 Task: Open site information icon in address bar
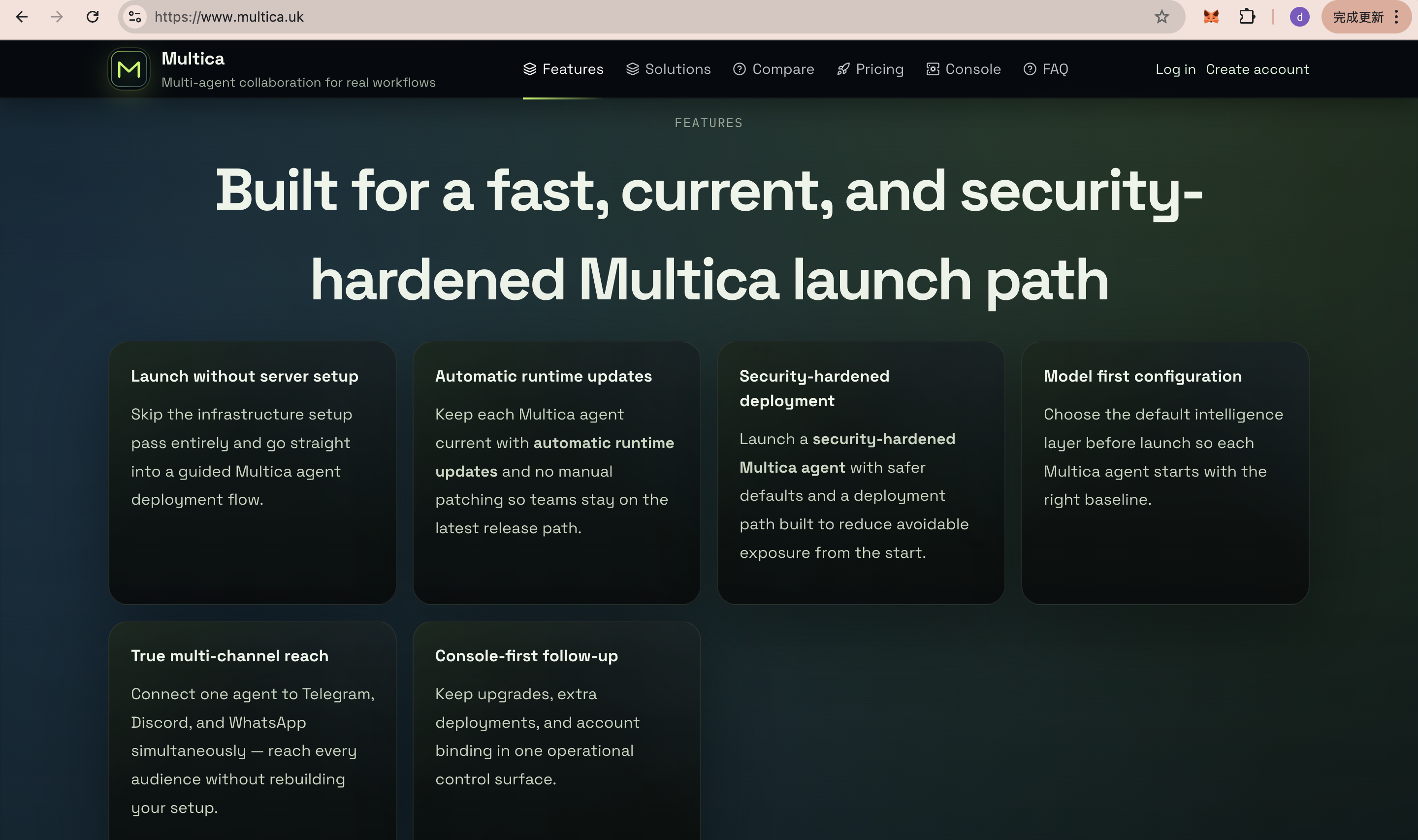[135, 17]
